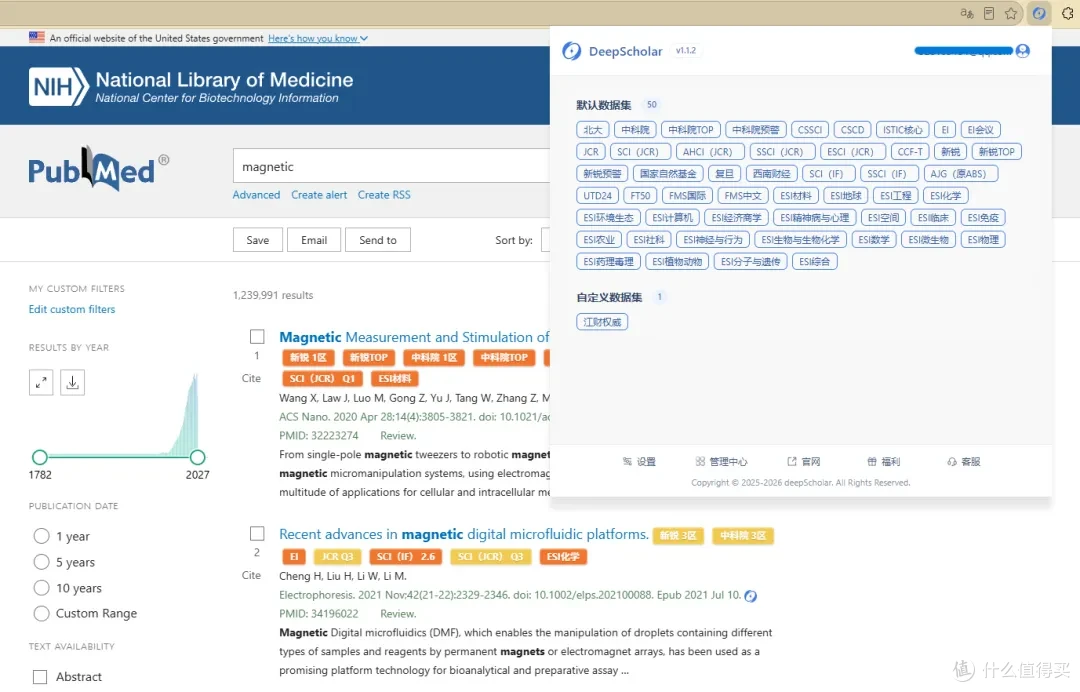
Task: Open the browser extensions puzzle icon
Action: click(1068, 13)
